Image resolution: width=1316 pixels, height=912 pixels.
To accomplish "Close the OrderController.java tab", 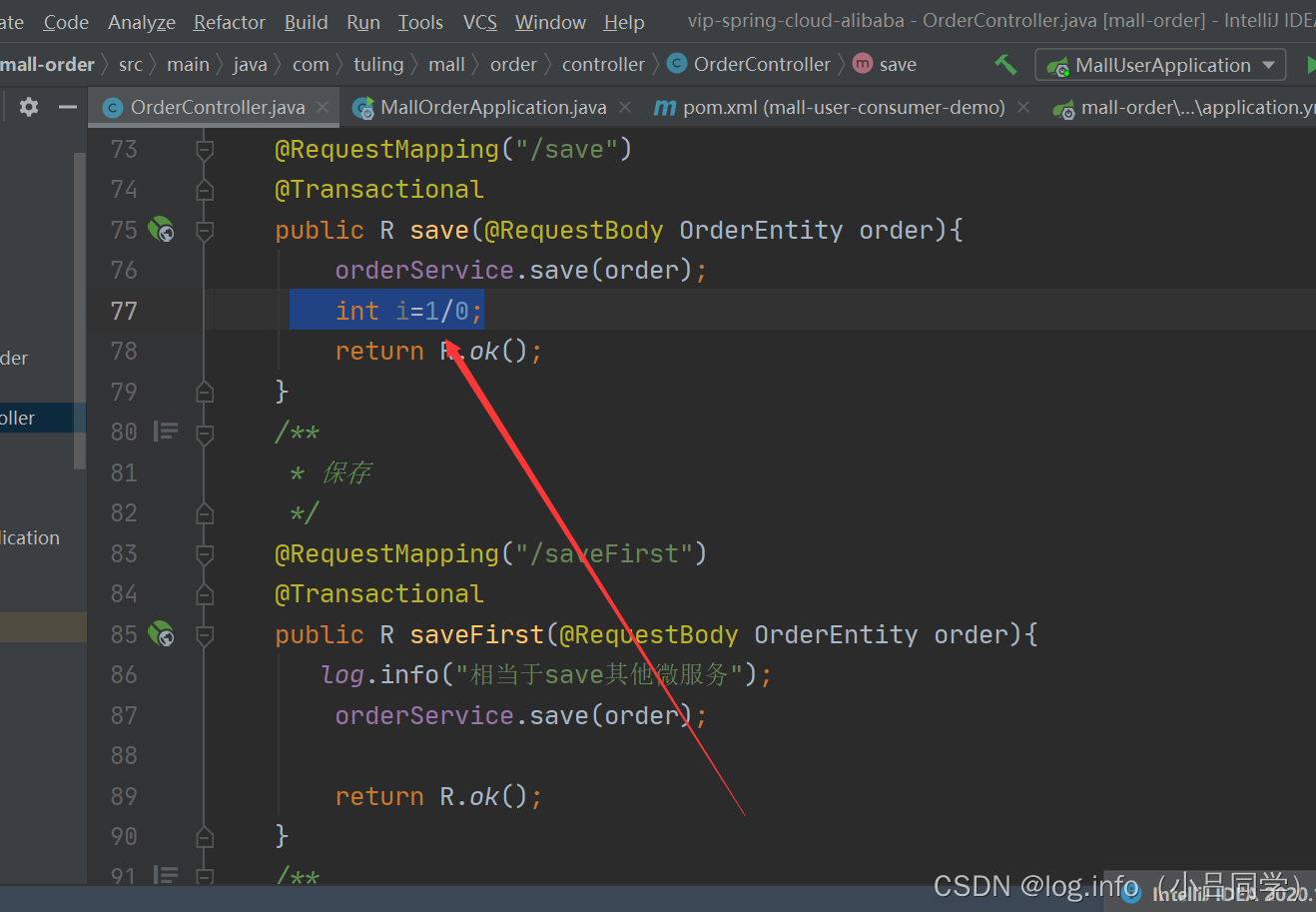I will (323, 107).
